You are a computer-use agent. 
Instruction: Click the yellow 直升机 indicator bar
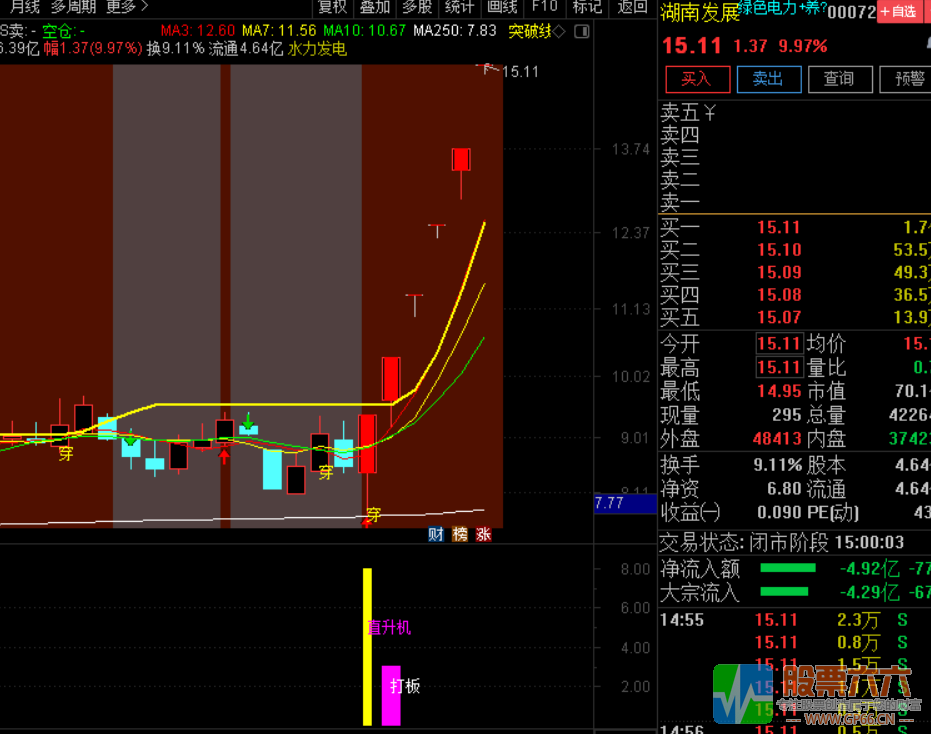click(x=367, y=646)
